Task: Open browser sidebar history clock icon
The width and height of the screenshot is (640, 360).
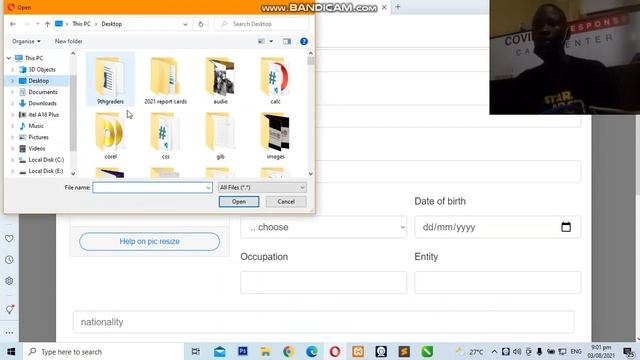Action: pyautogui.click(x=9, y=260)
